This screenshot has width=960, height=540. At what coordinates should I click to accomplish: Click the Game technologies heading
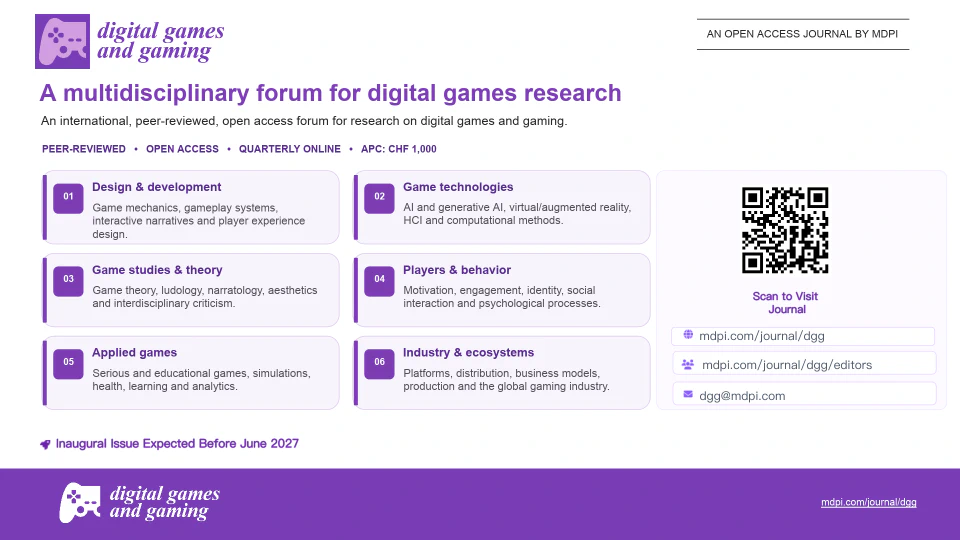(x=458, y=187)
